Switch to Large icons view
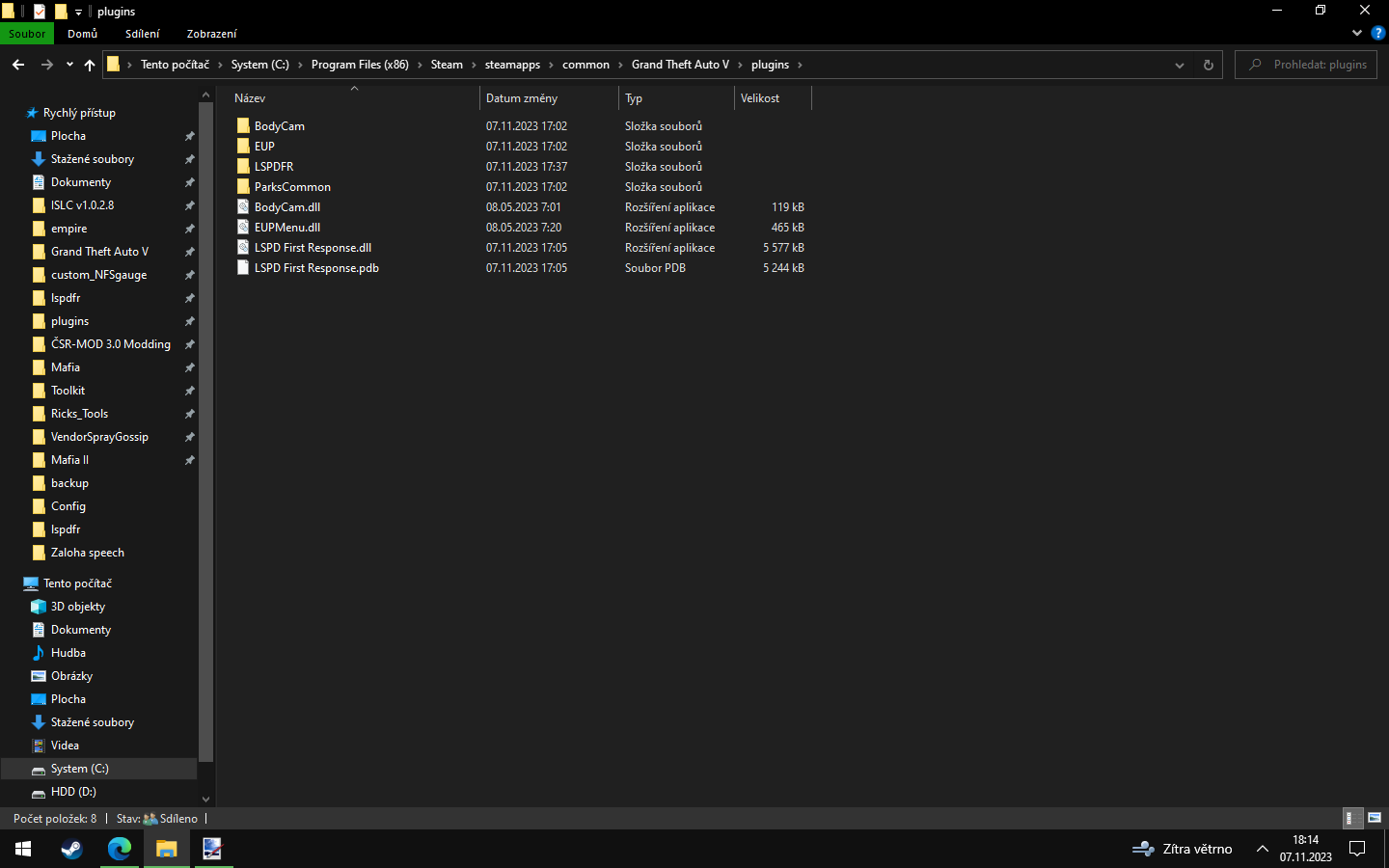This screenshot has height=868, width=1389. 1375,818
